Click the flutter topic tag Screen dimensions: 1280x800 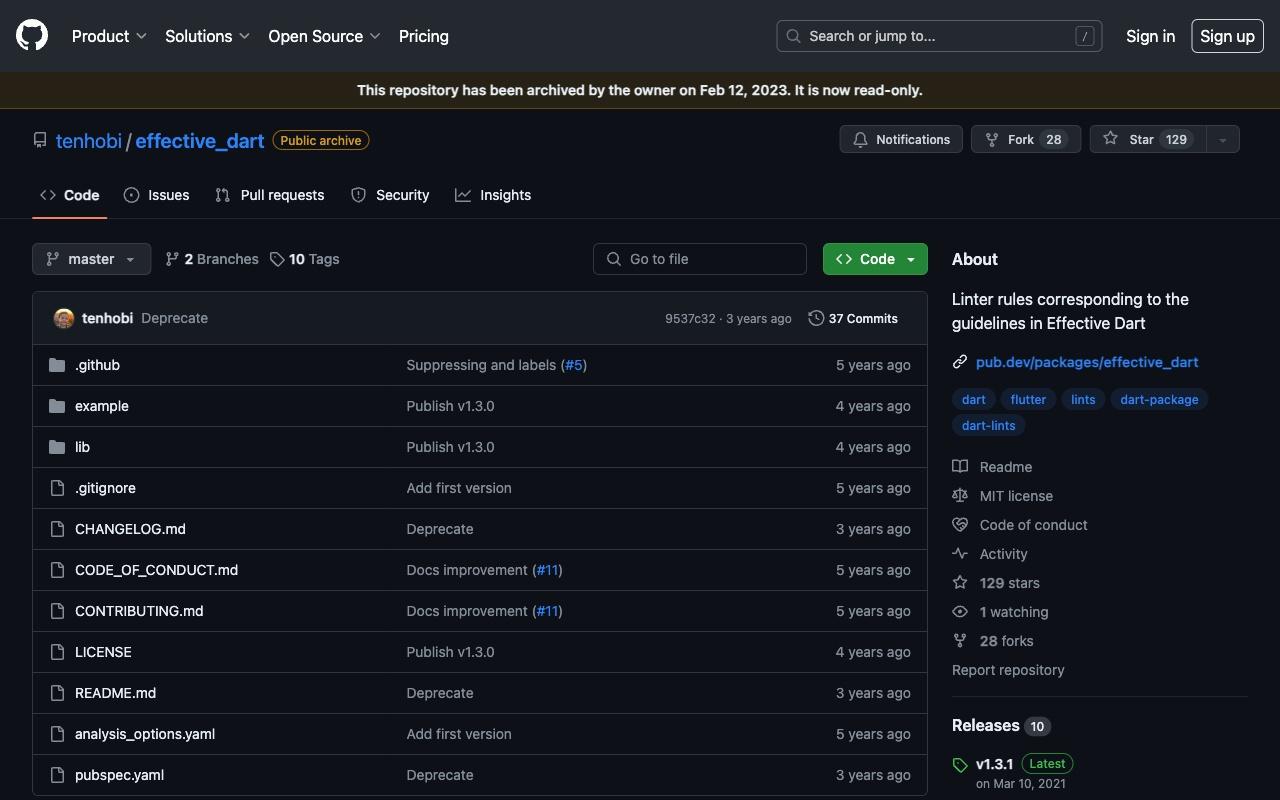[1028, 399]
